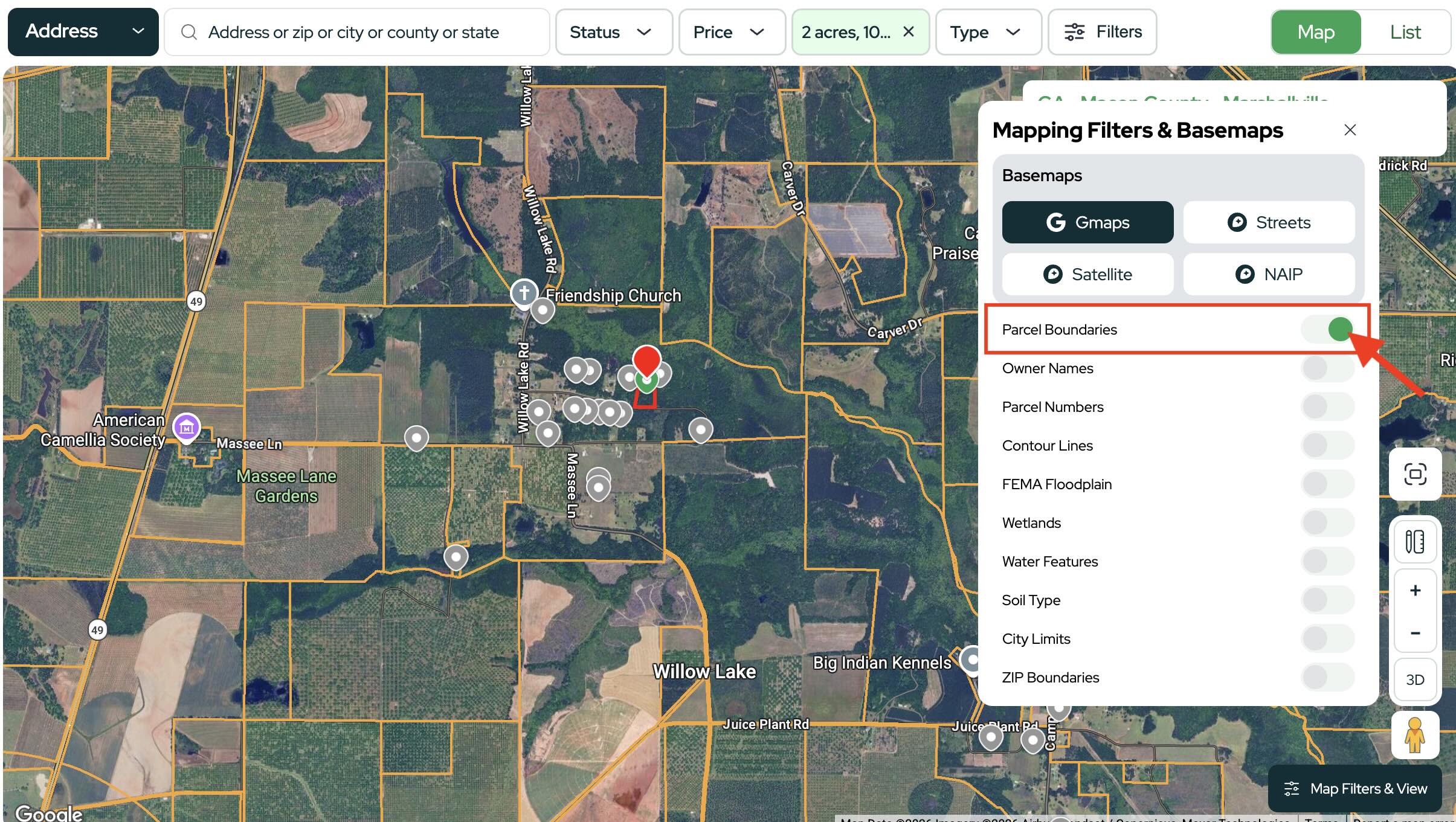Image resolution: width=1456 pixels, height=822 pixels.
Task: Switch to the List view tab
Action: 1405,32
